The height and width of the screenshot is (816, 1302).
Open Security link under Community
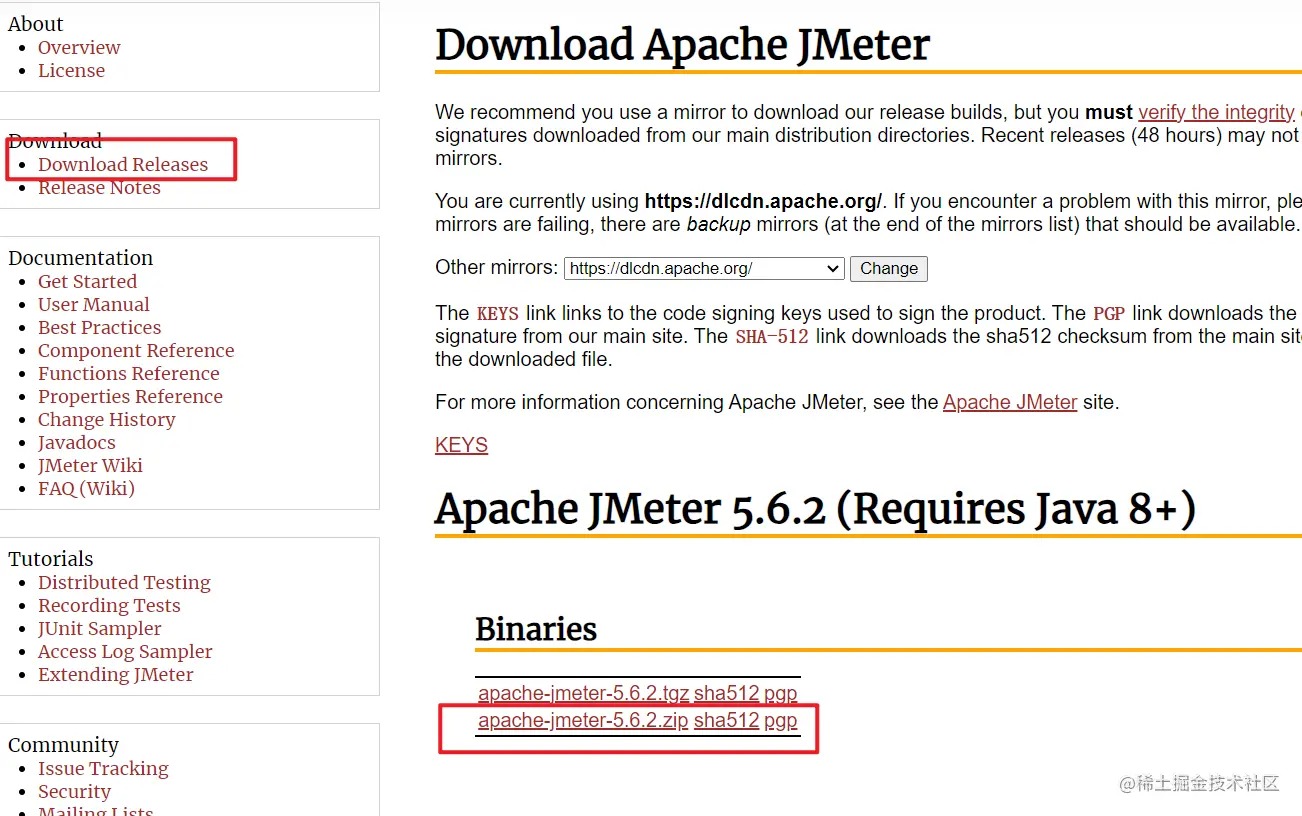[74, 792]
